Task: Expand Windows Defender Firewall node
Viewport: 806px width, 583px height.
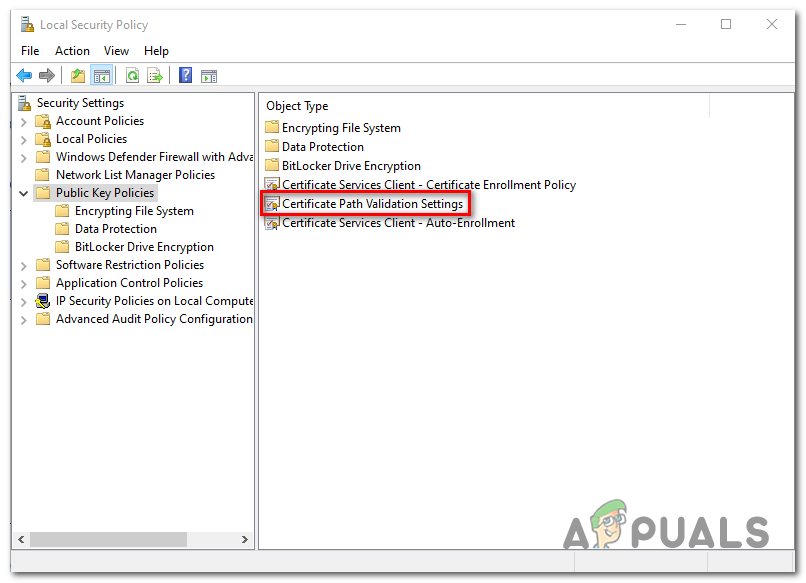Action: click(23, 158)
